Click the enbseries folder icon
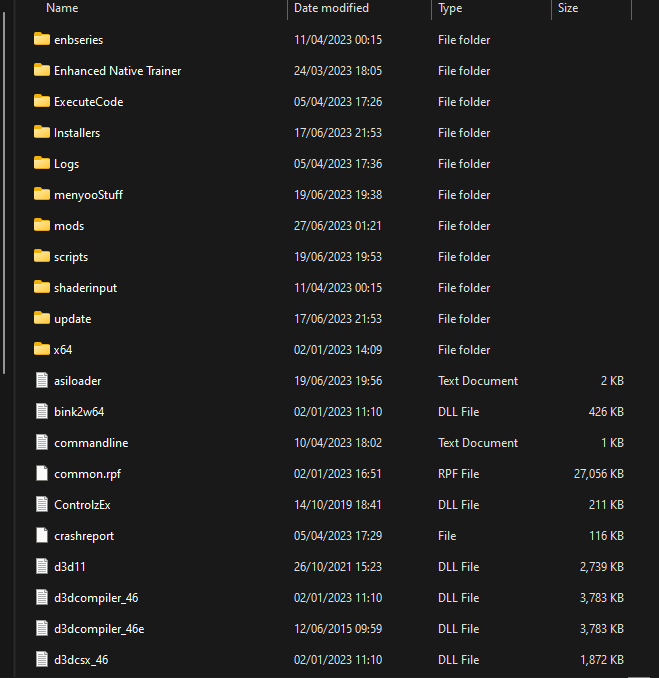This screenshot has height=678, width=659. tap(41, 40)
